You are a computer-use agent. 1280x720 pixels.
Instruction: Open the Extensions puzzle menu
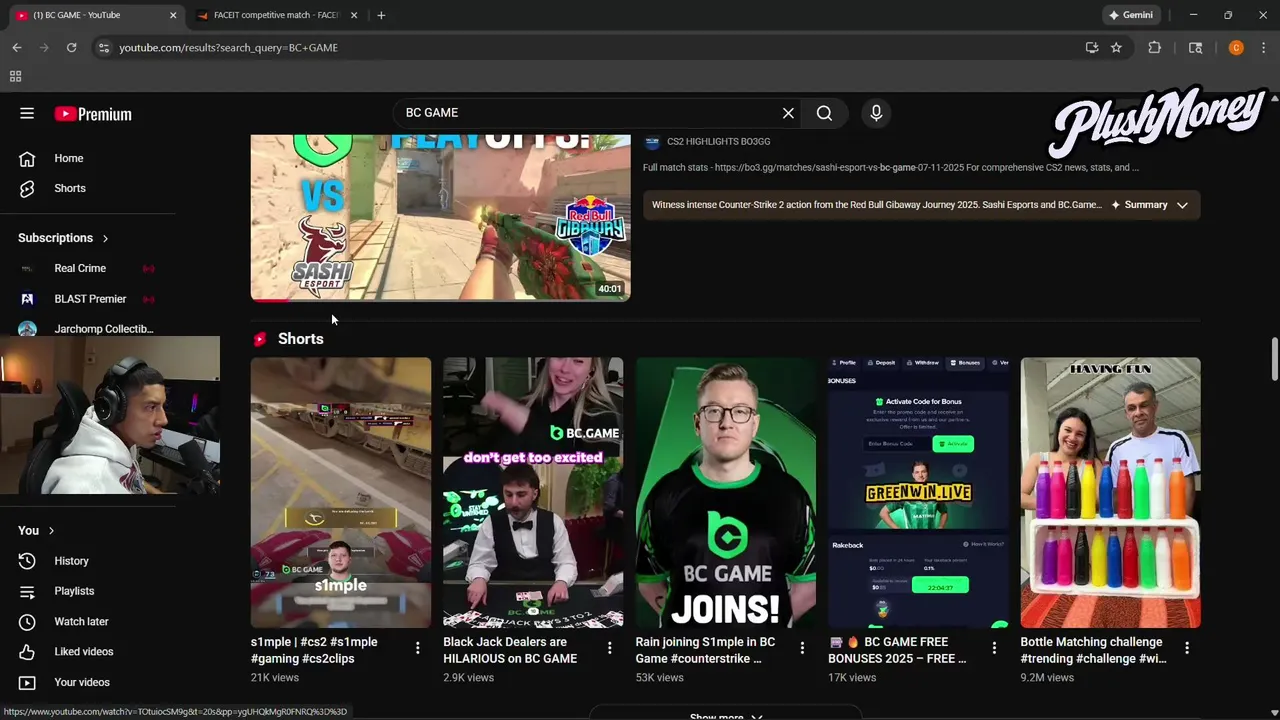pos(1154,47)
